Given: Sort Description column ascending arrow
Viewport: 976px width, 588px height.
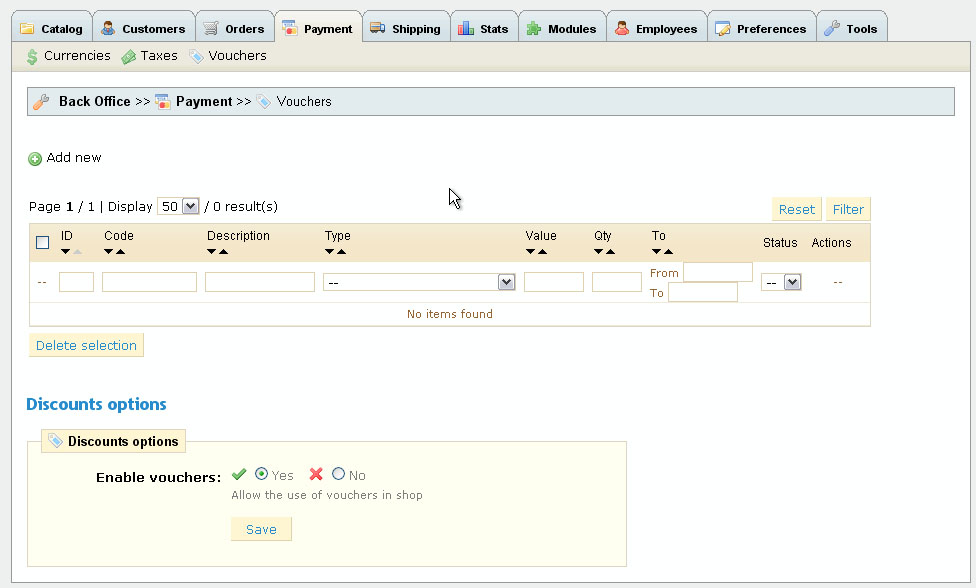Looking at the screenshot, I should [224, 252].
